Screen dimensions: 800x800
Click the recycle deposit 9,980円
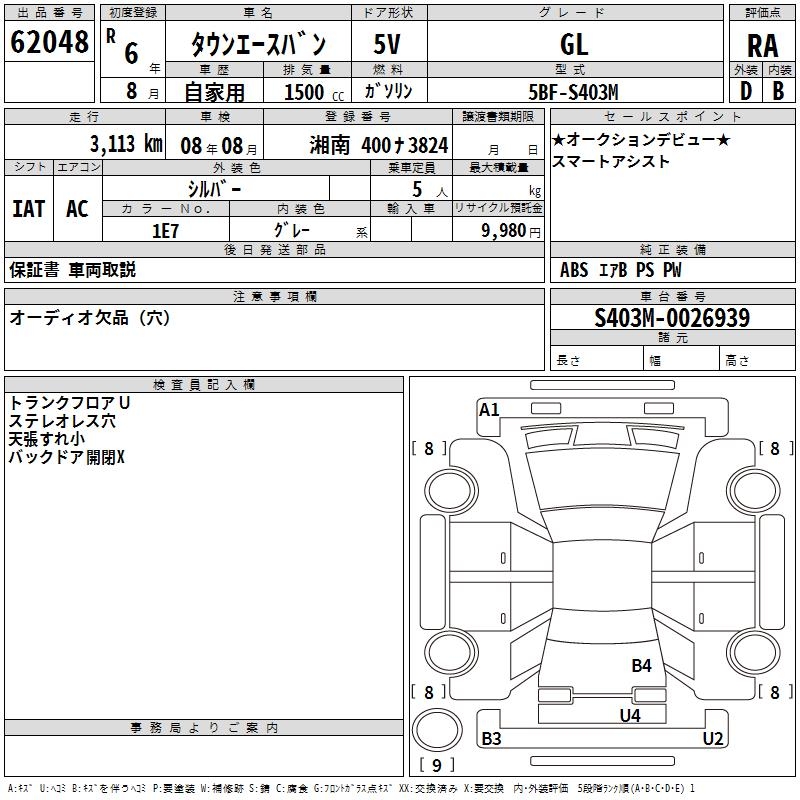[511, 231]
